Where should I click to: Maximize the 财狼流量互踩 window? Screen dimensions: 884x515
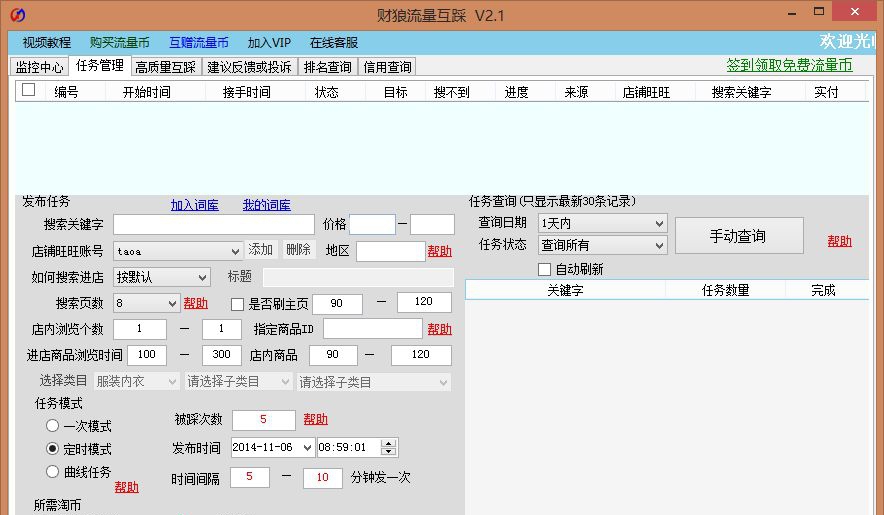tap(819, 12)
